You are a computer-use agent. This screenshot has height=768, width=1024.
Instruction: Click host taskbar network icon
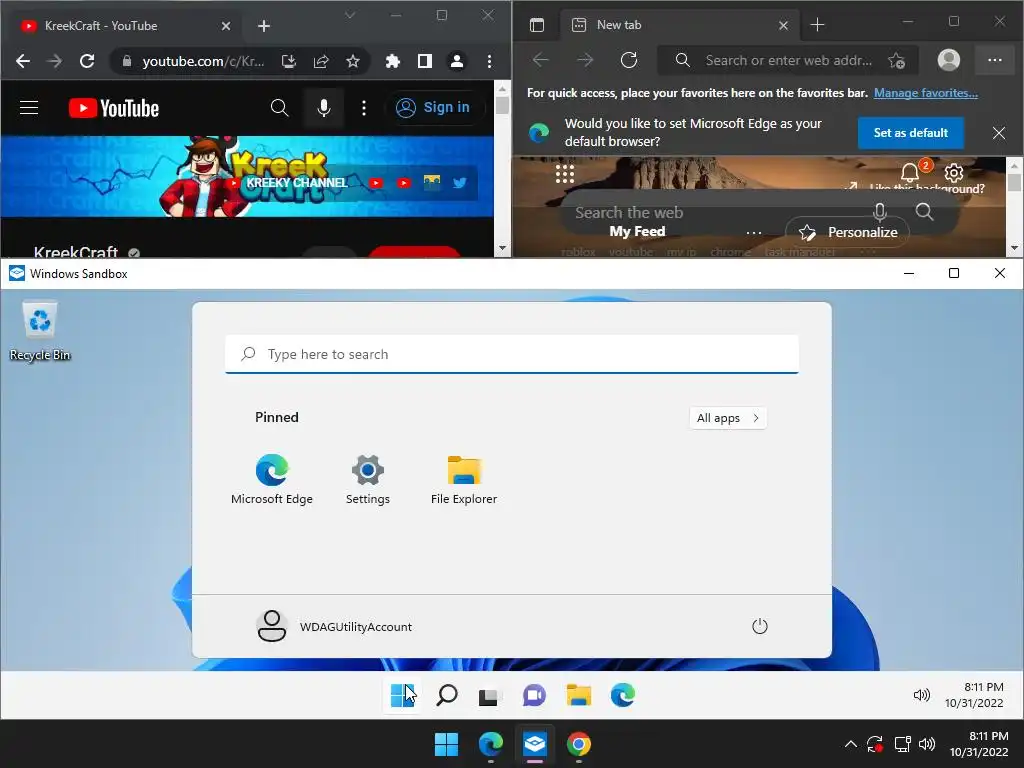902,744
